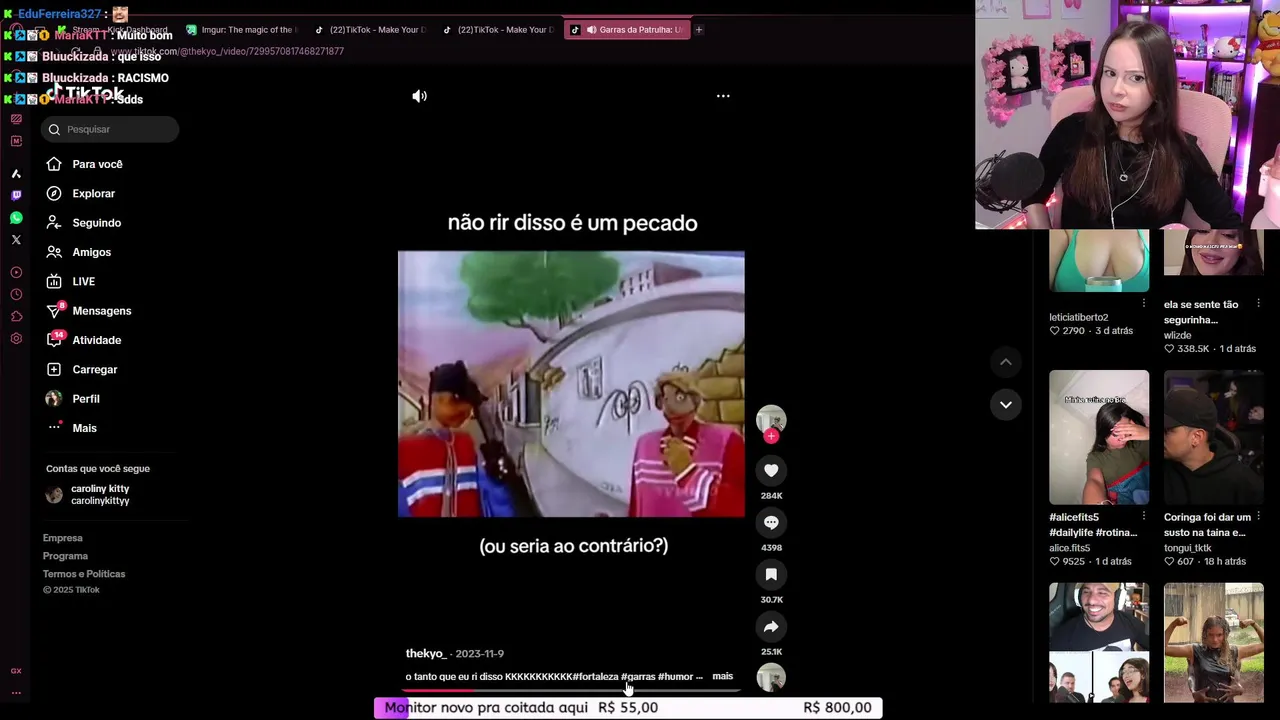Image resolution: width=1280 pixels, height=720 pixels.
Task: Click the main video player to pause
Action: click(x=571, y=384)
